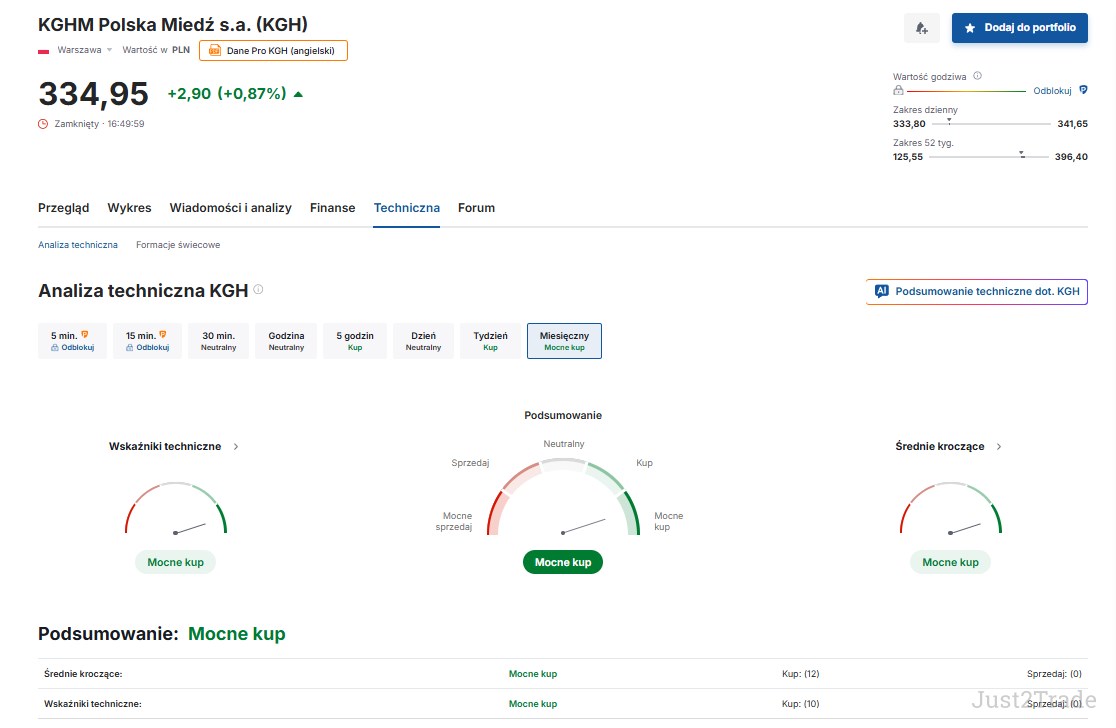Click the KGHM Polska Miedź s.a. (KGH) title
Screen dimensions: 1116x728
[x=173, y=24]
